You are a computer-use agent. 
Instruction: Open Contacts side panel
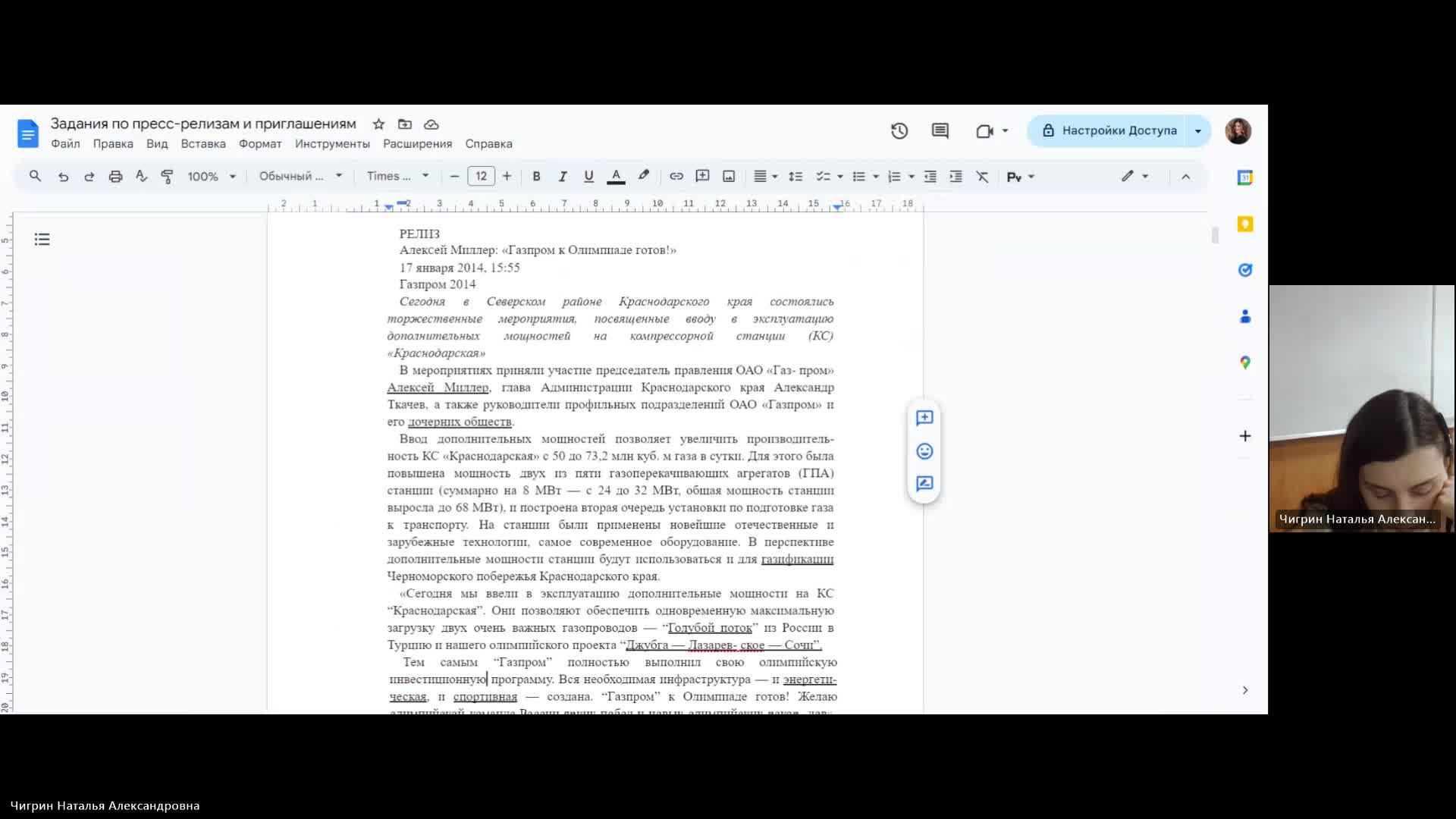point(1245,316)
